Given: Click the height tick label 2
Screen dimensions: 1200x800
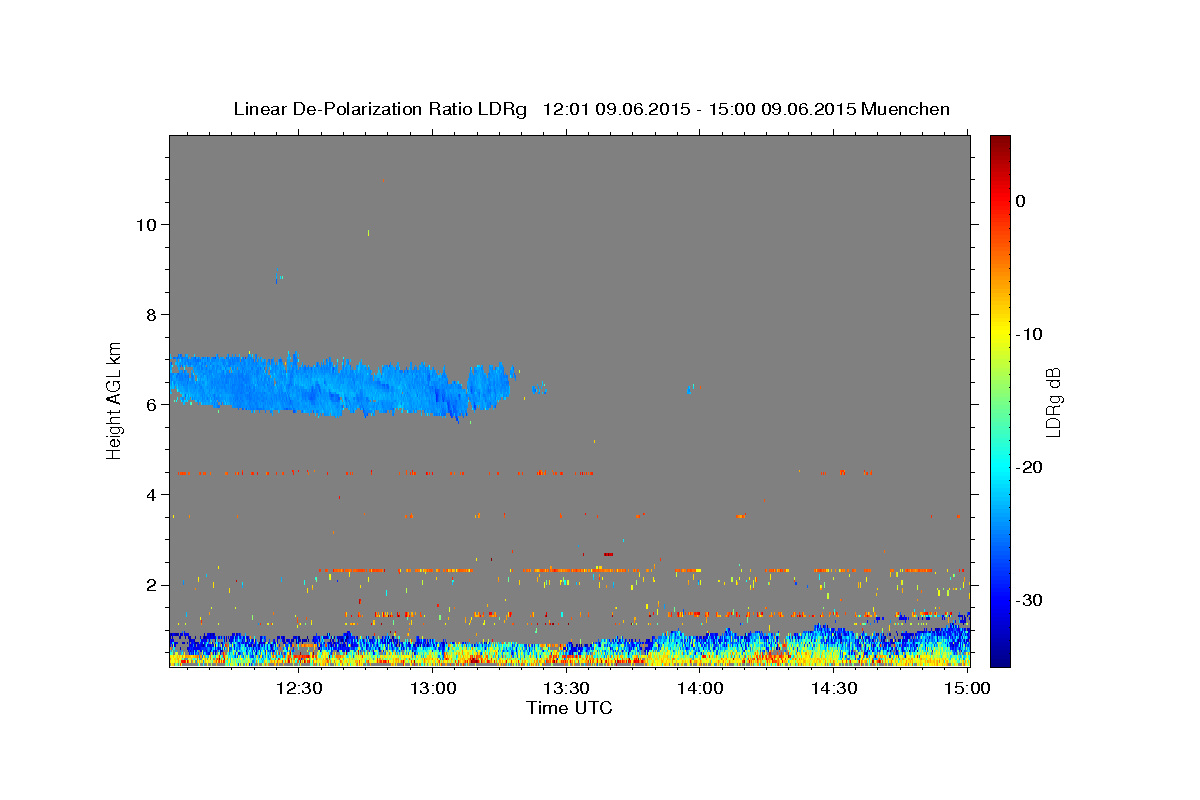Looking at the screenshot, I should [151, 584].
